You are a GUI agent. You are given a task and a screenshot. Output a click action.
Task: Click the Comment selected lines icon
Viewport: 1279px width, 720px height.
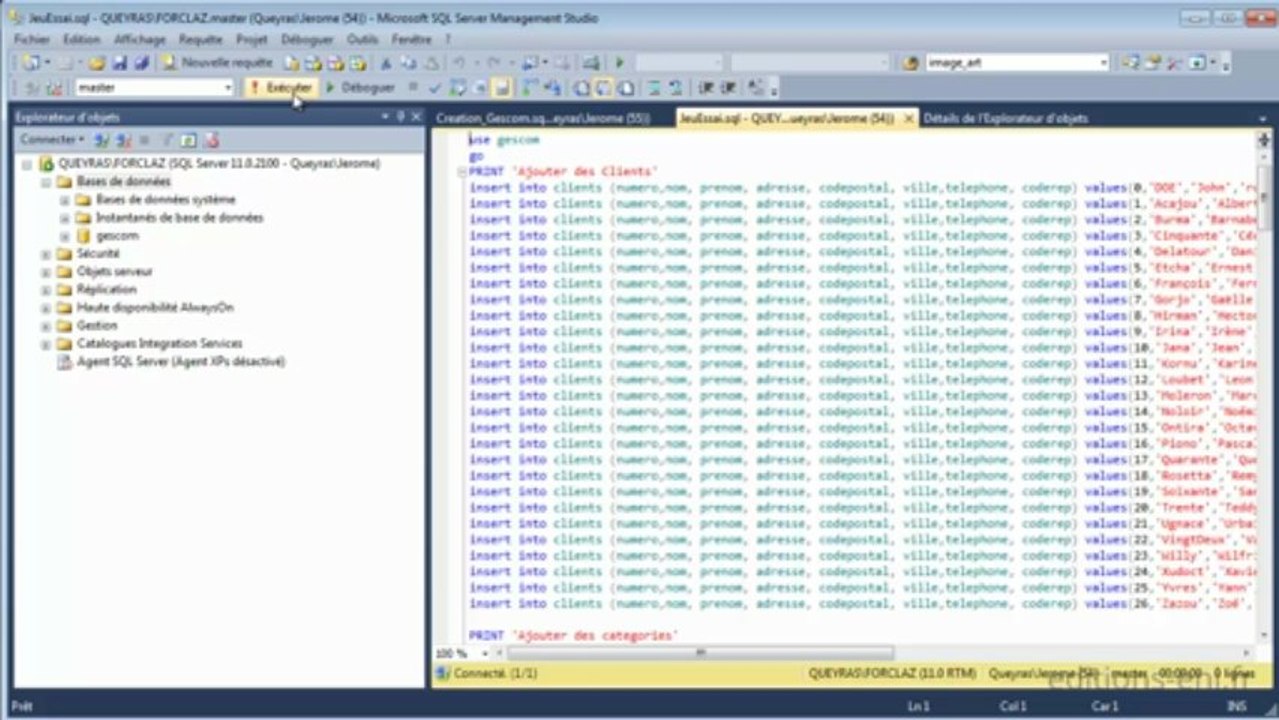654,88
